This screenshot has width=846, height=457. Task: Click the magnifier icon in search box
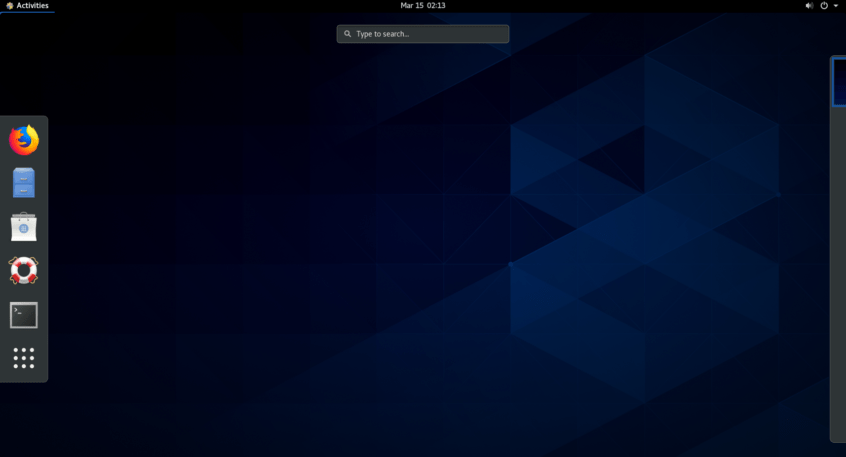[347, 34]
